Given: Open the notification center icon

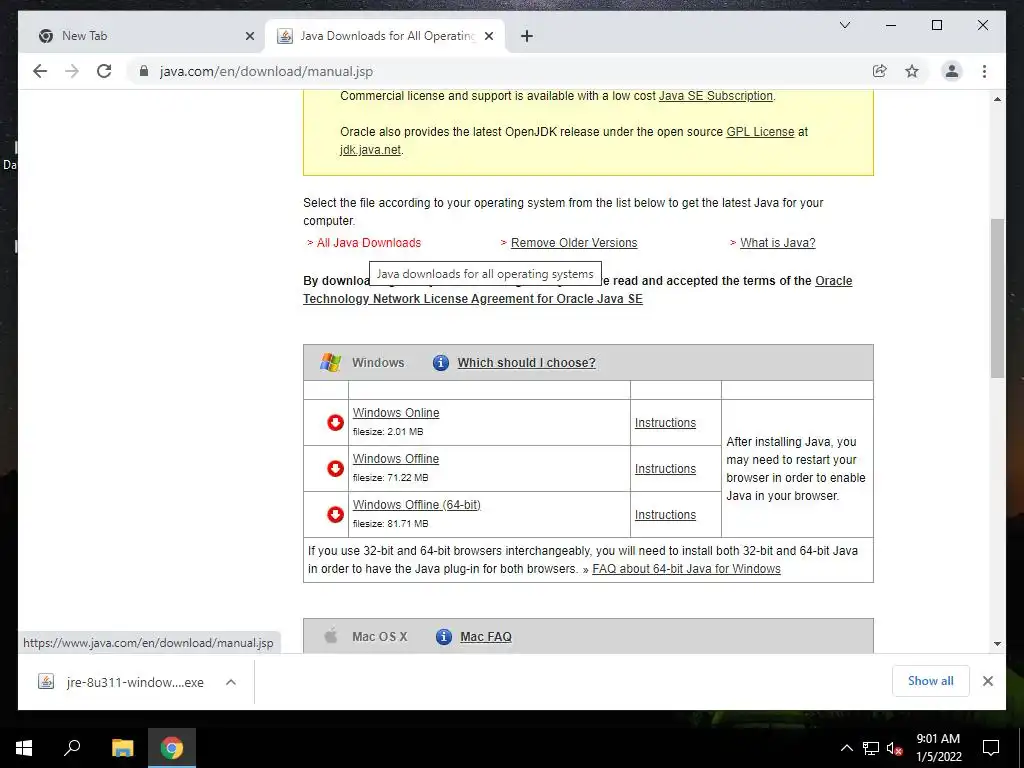Looking at the screenshot, I should coord(991,748).
